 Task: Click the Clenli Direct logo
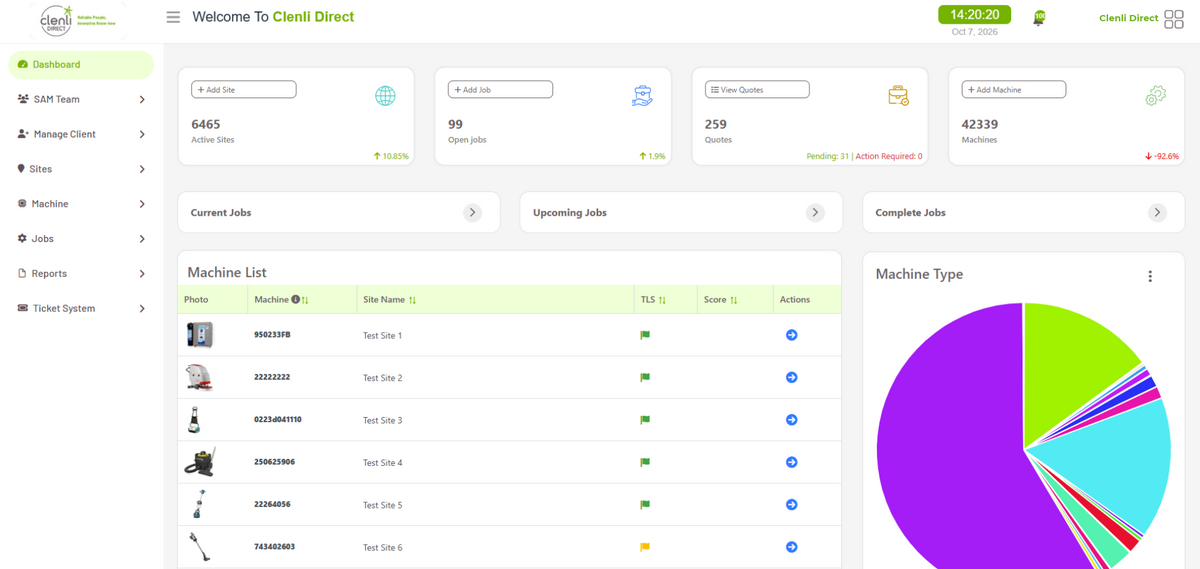[78, 20]
